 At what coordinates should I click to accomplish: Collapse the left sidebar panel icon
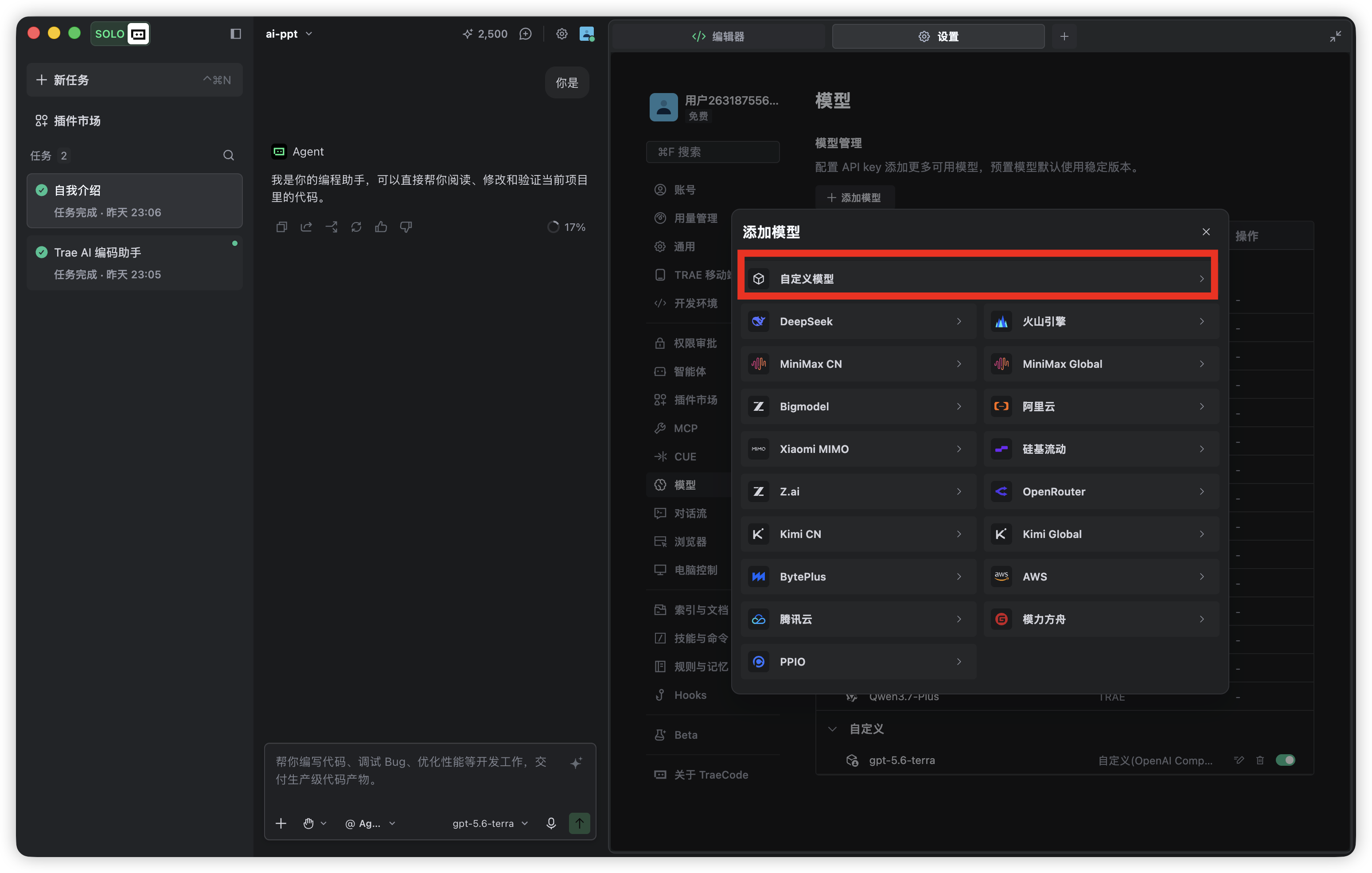[x=235, y=34]
